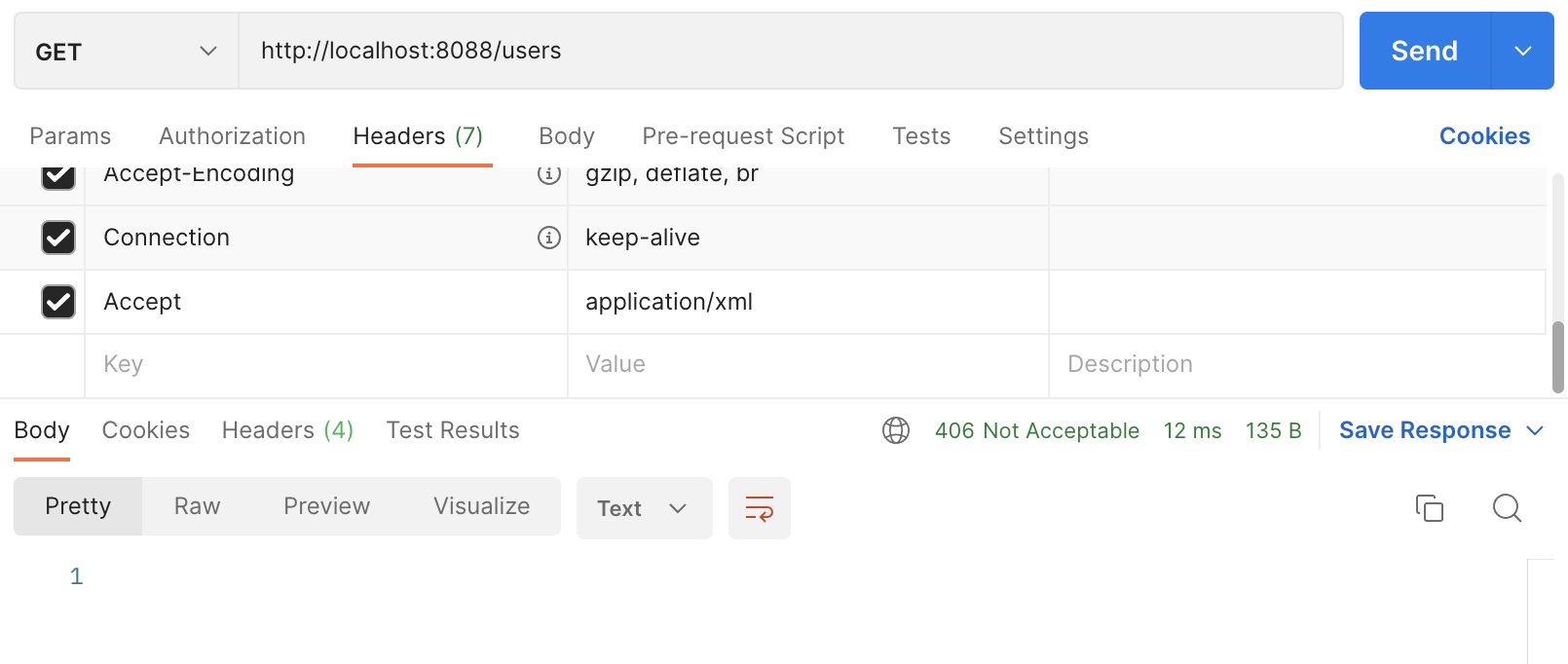
Task: Open search in response with magnifier icon
Action: click(x=1508, y=508)
